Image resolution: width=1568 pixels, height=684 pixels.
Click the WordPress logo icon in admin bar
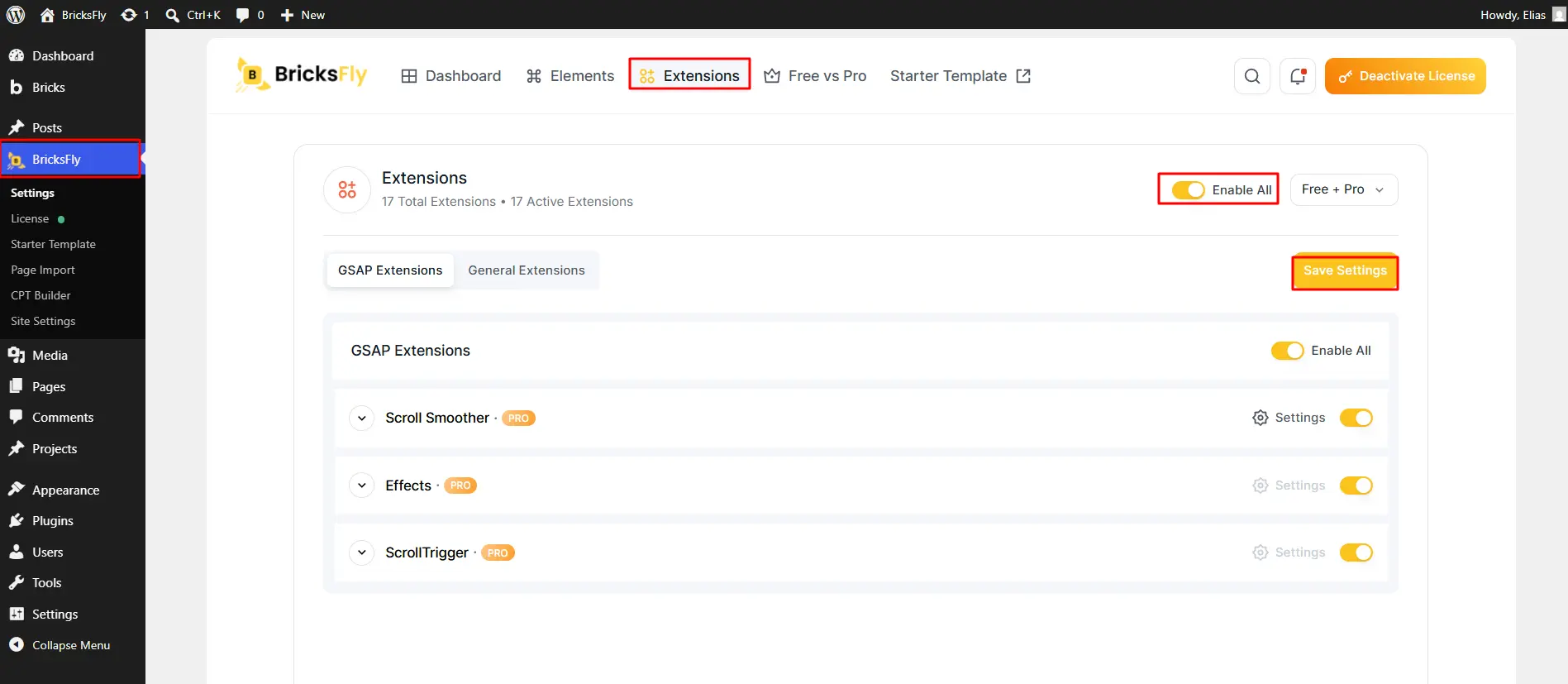pos(16,15)
